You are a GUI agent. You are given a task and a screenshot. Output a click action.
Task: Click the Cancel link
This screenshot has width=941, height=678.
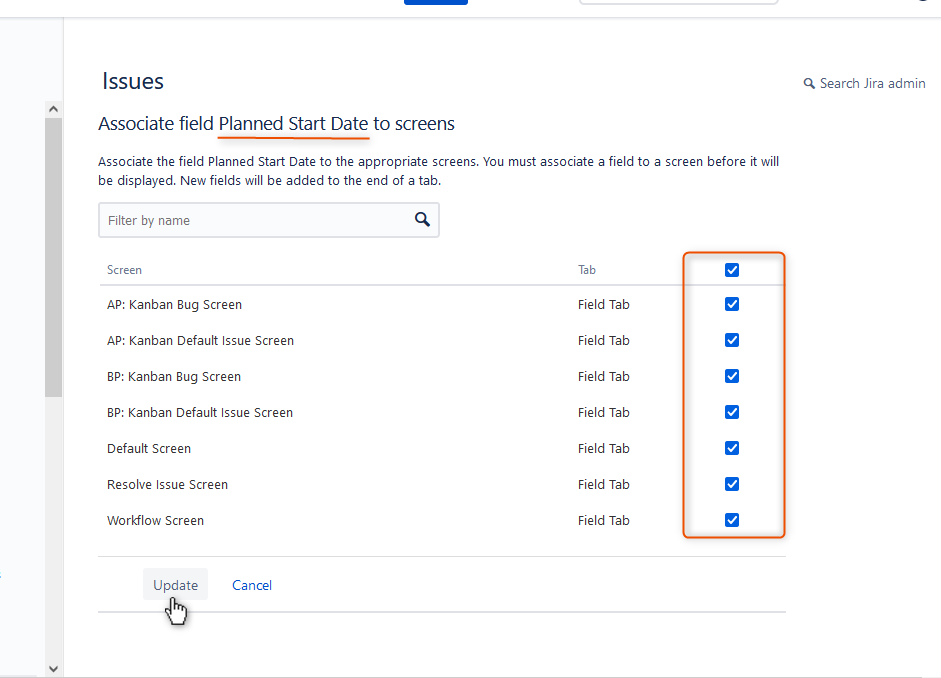pyautogui.click(x=251, y=585)
